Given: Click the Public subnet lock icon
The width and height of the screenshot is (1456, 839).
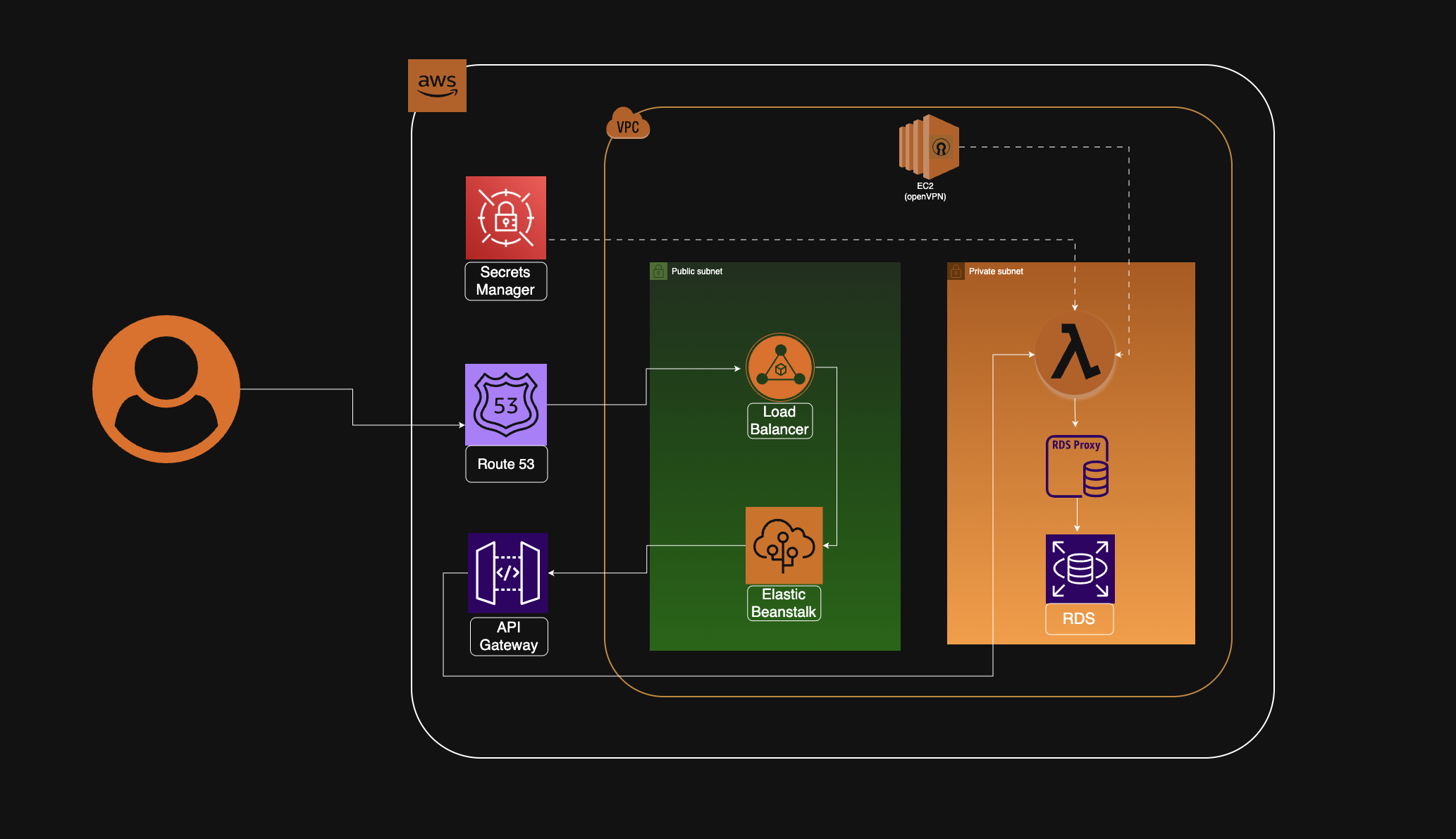Looking at the screenshot, I should tap(658, 271).
